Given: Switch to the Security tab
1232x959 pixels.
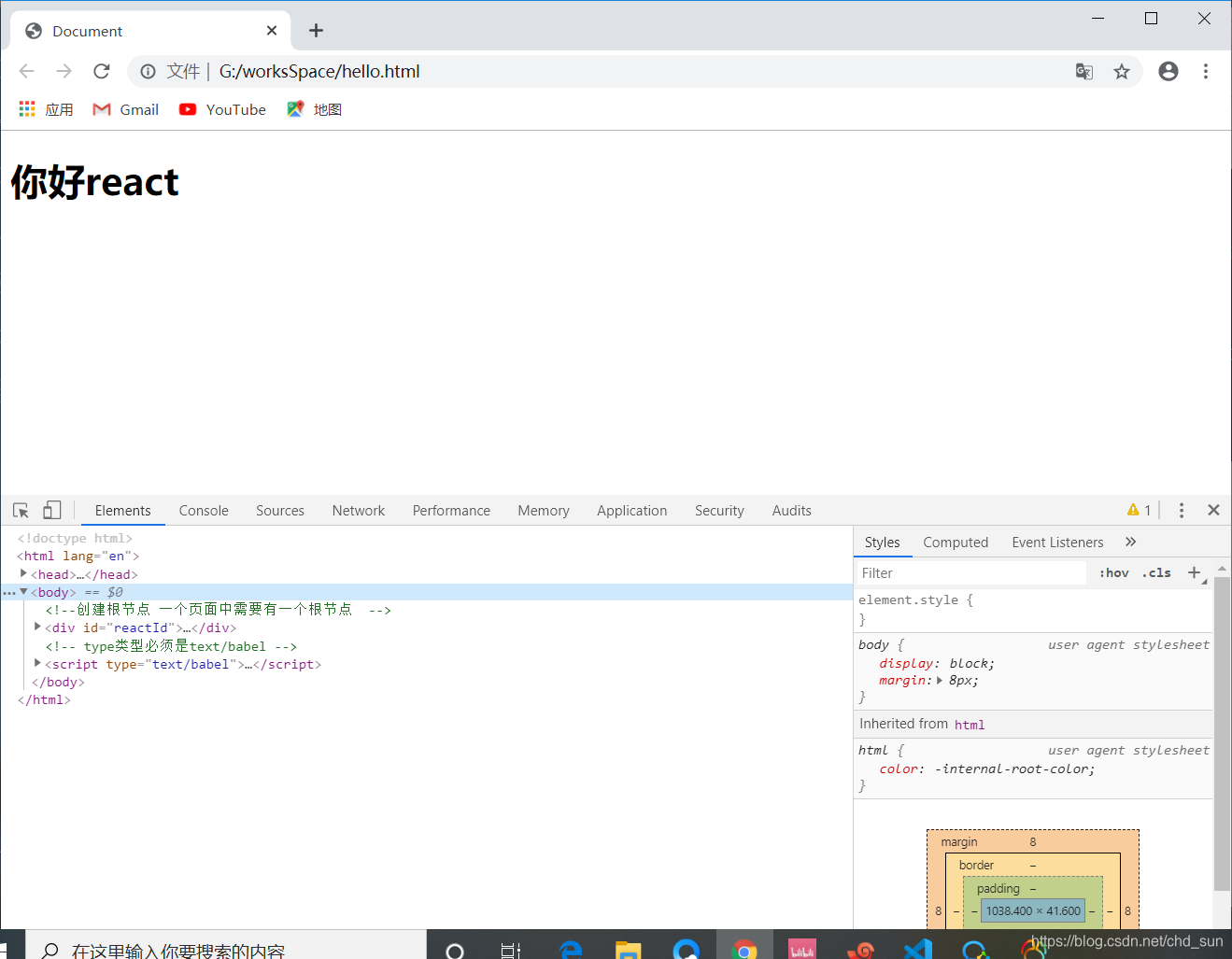Looking at the screenshot, I should (x=719, y=511).
